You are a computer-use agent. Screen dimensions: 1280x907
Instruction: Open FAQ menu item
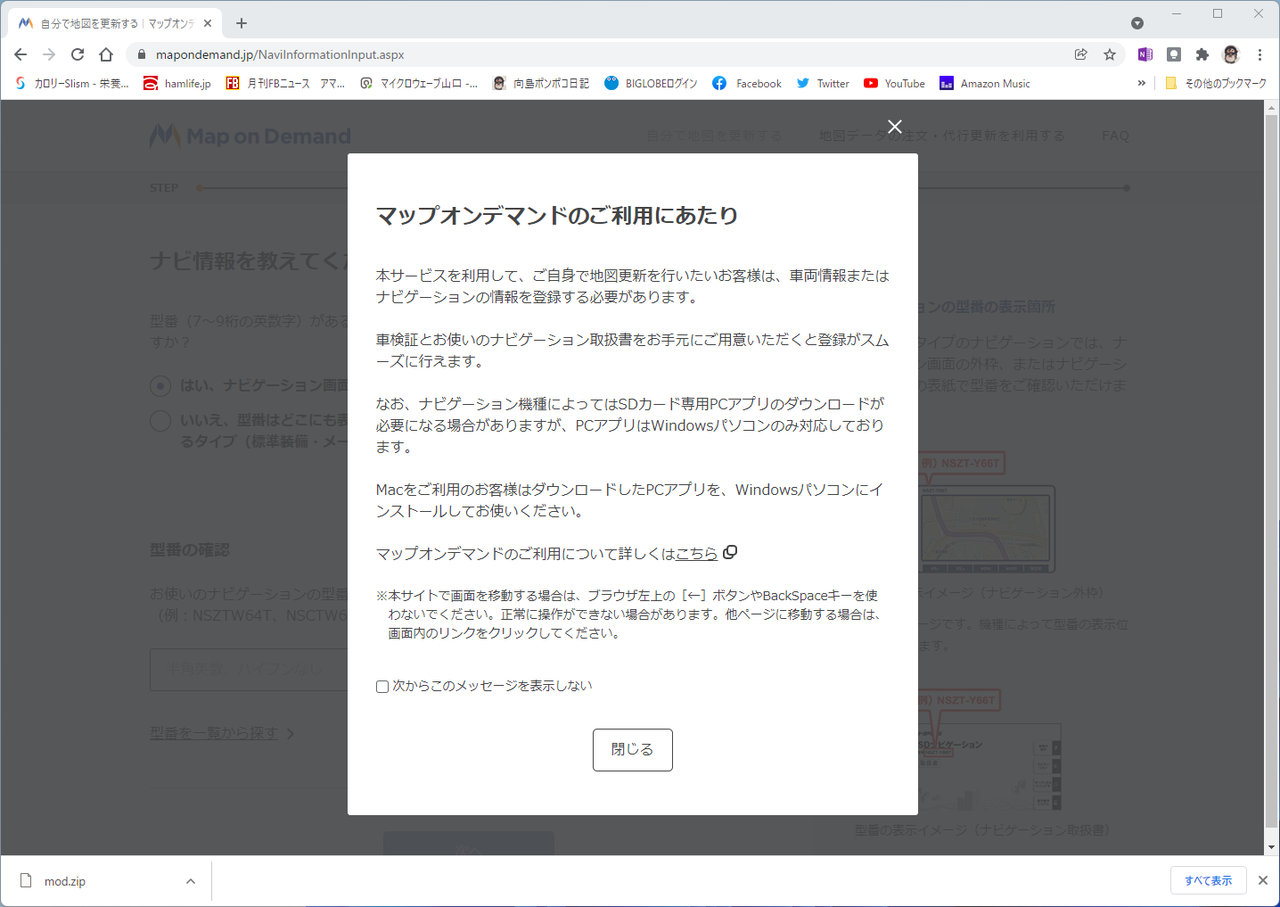click(1115, 136)
